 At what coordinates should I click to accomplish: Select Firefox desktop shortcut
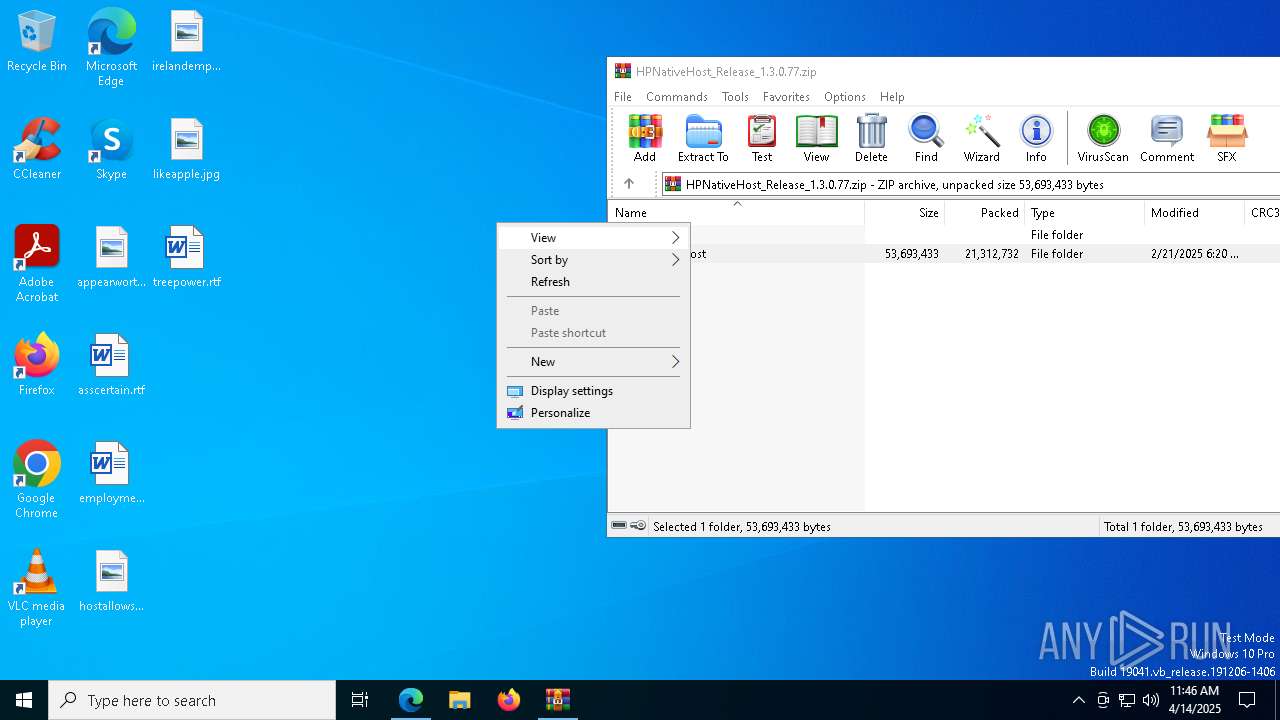point(37,365)
